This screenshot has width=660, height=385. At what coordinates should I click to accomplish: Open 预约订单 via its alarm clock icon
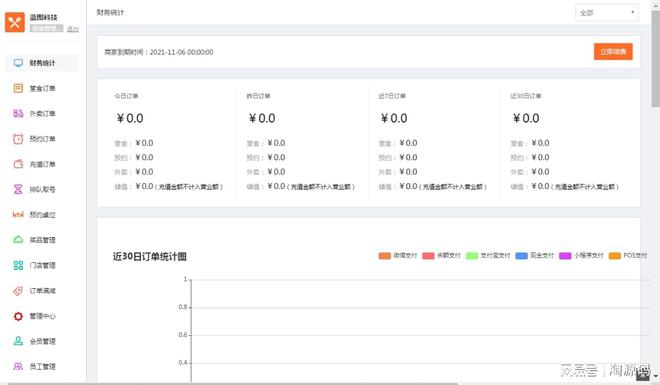pyautogui.click(x=18, y=138)
